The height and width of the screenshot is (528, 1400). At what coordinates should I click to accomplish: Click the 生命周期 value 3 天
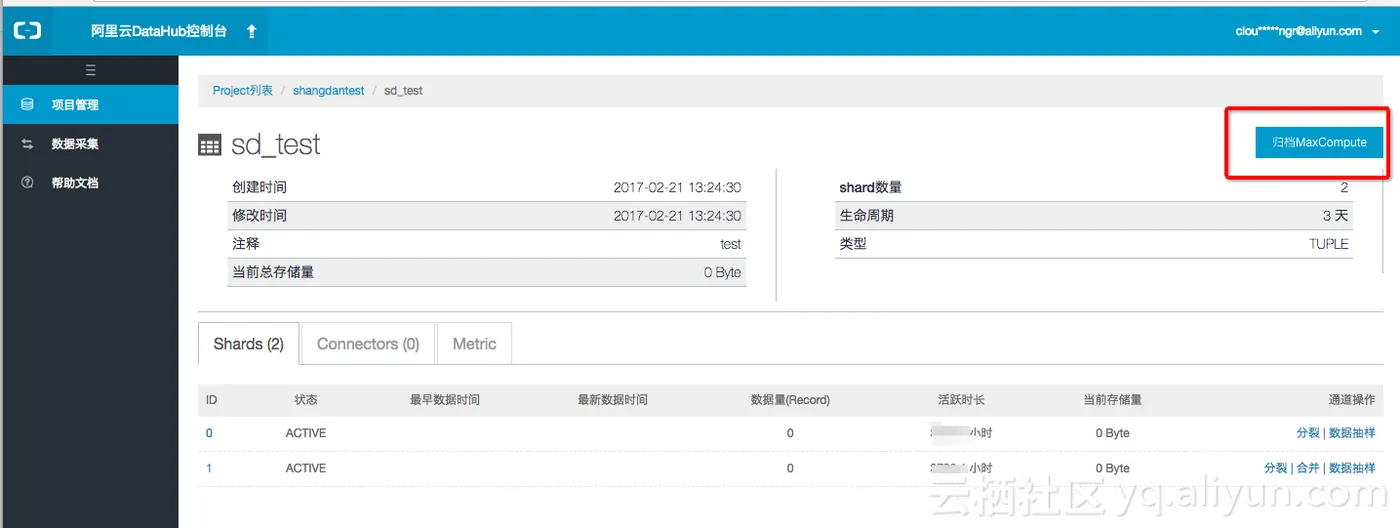(x=1335, y=215)
